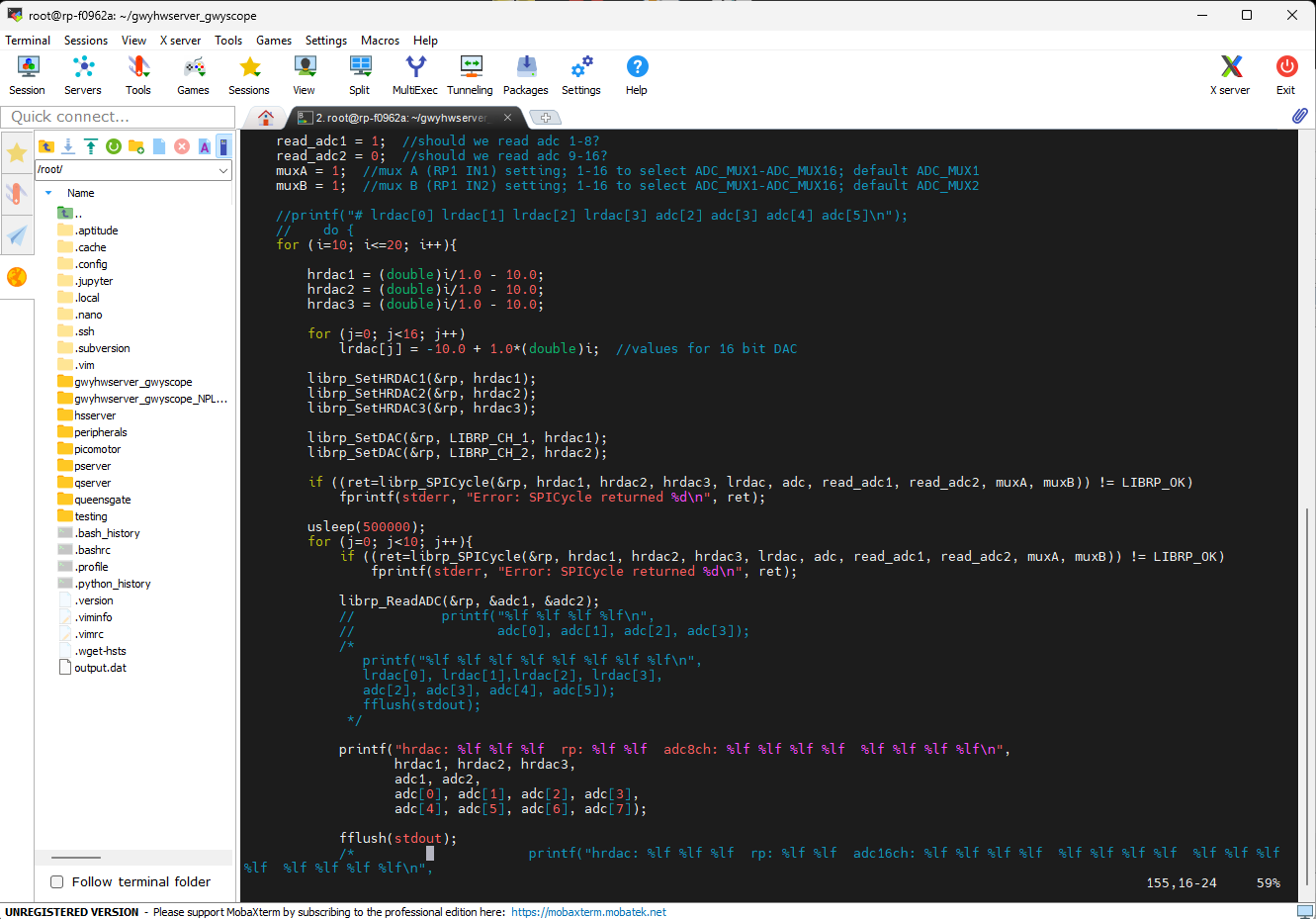Open the /root/ path dropdown
The image size is (1316, 919).
[x=223, y=170]
